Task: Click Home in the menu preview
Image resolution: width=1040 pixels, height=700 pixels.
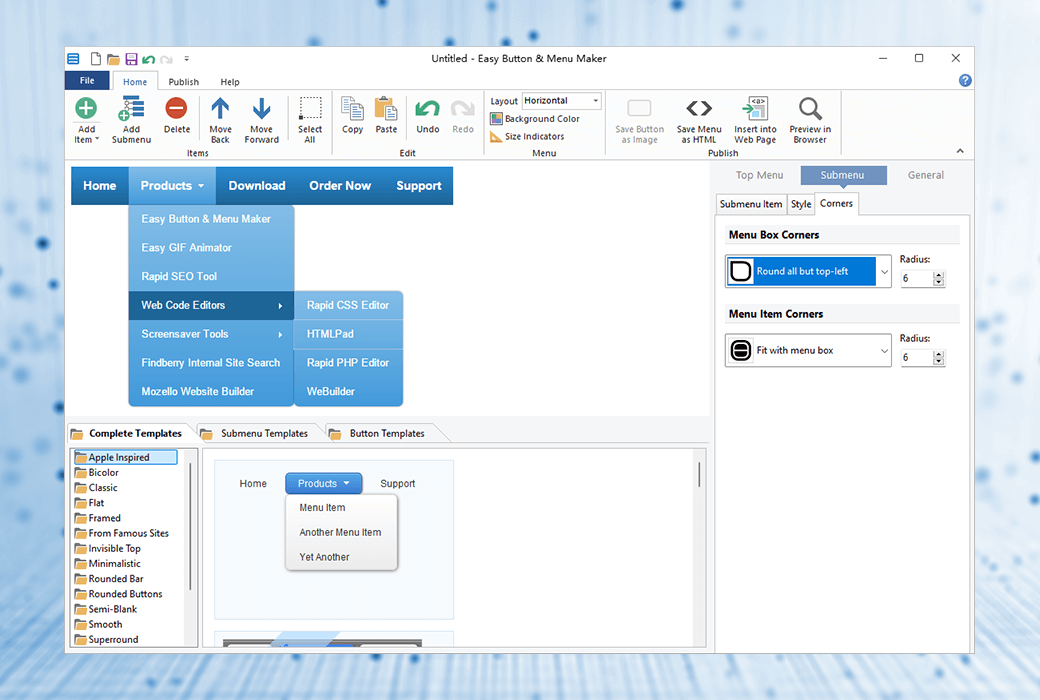Action: click(x=99, y=186)
